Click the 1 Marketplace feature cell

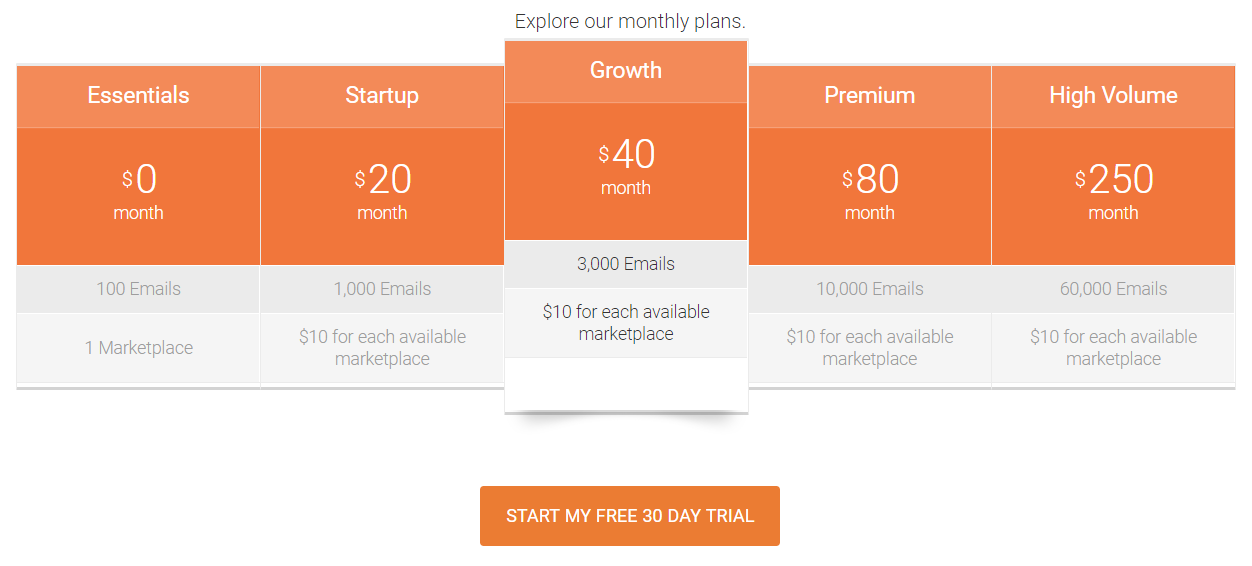coord(138,348)
